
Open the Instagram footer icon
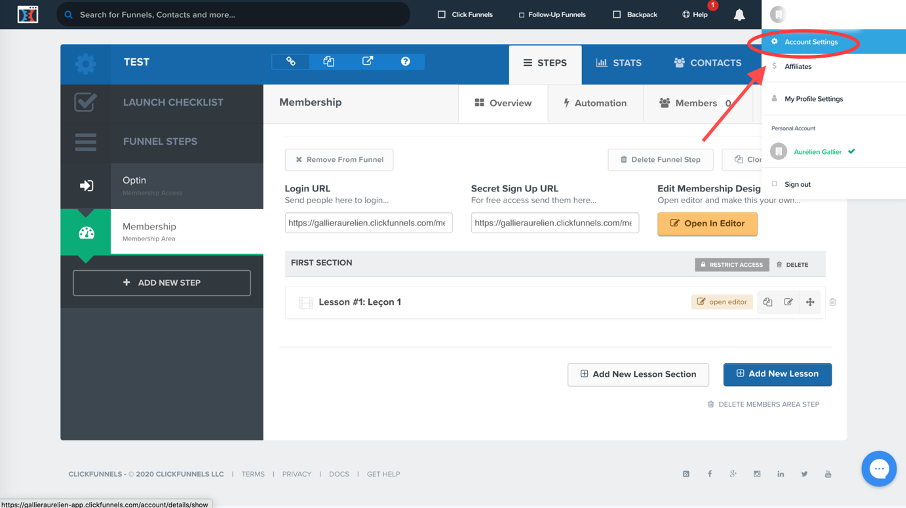(757, 474)
